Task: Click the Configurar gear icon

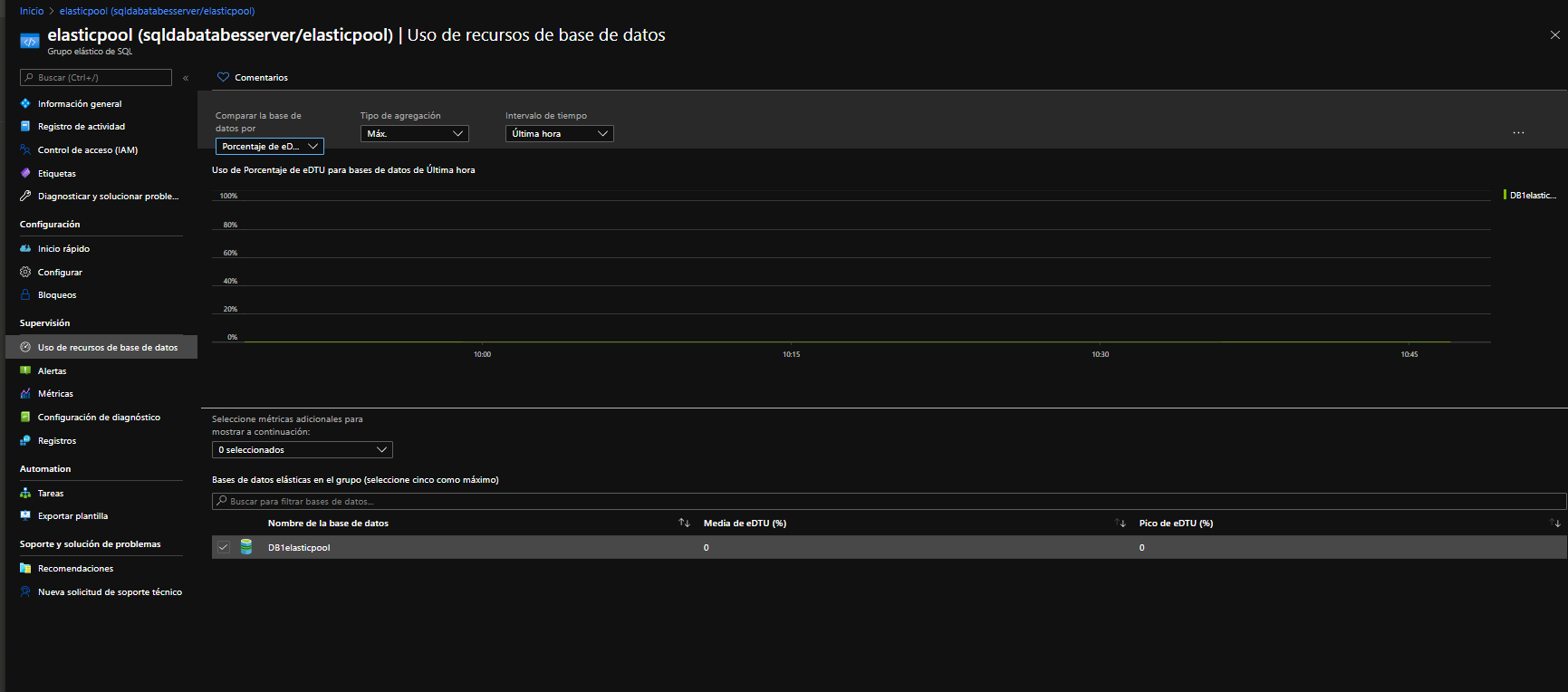Action: pos(25,272)
